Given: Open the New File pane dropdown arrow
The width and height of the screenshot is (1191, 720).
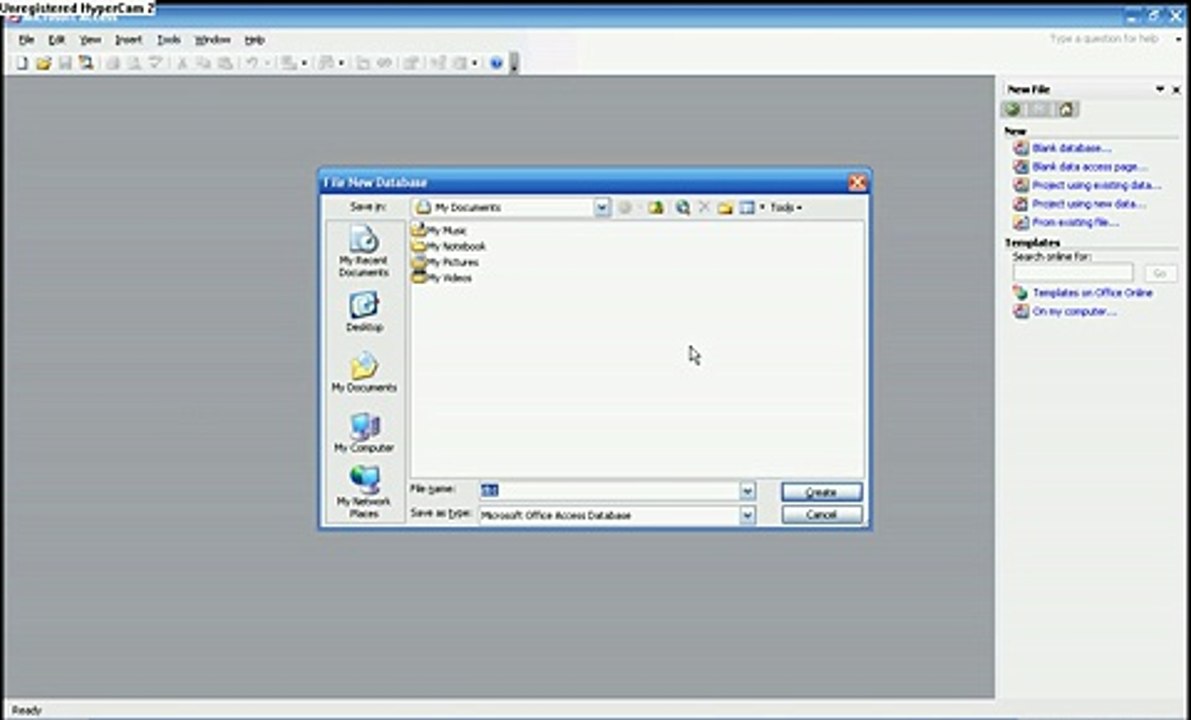Looking at the screenshot, I should pos(1160,90).
